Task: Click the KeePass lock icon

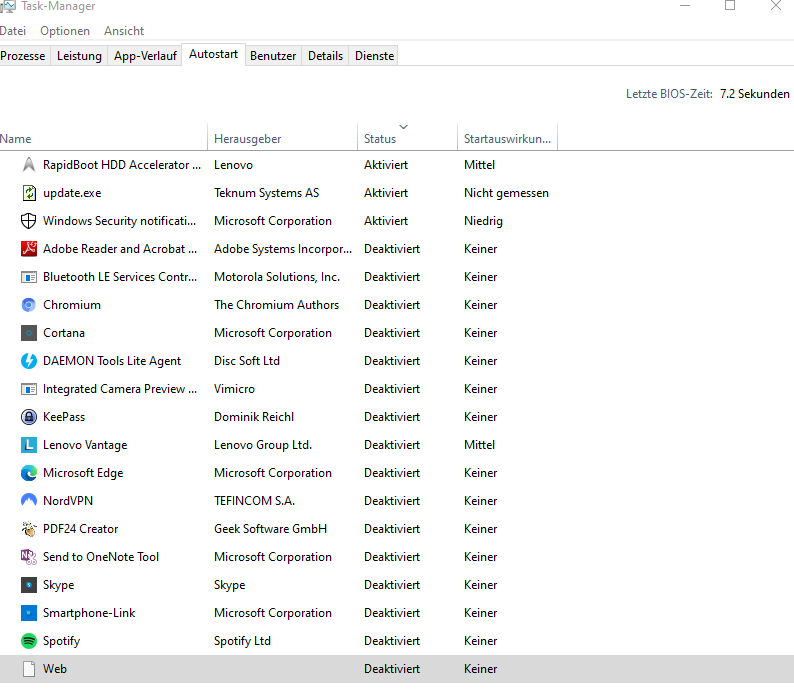Action: [x=29, y=417]
